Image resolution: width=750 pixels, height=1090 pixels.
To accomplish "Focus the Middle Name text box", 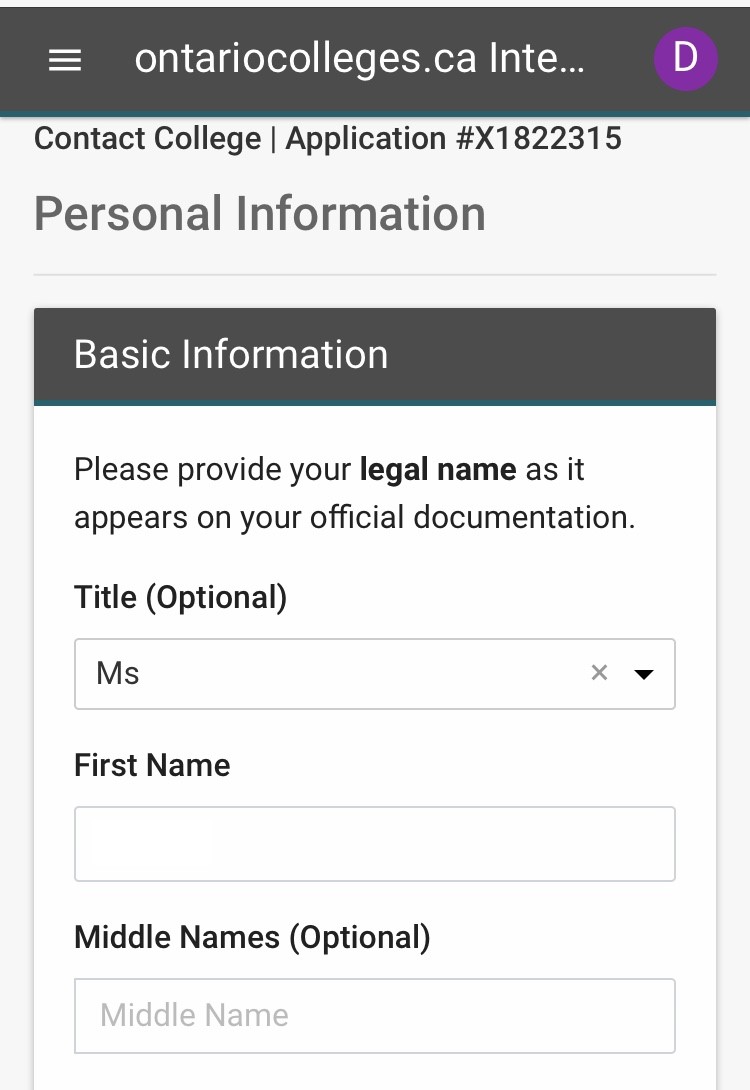I will [x=374, y=1016].
